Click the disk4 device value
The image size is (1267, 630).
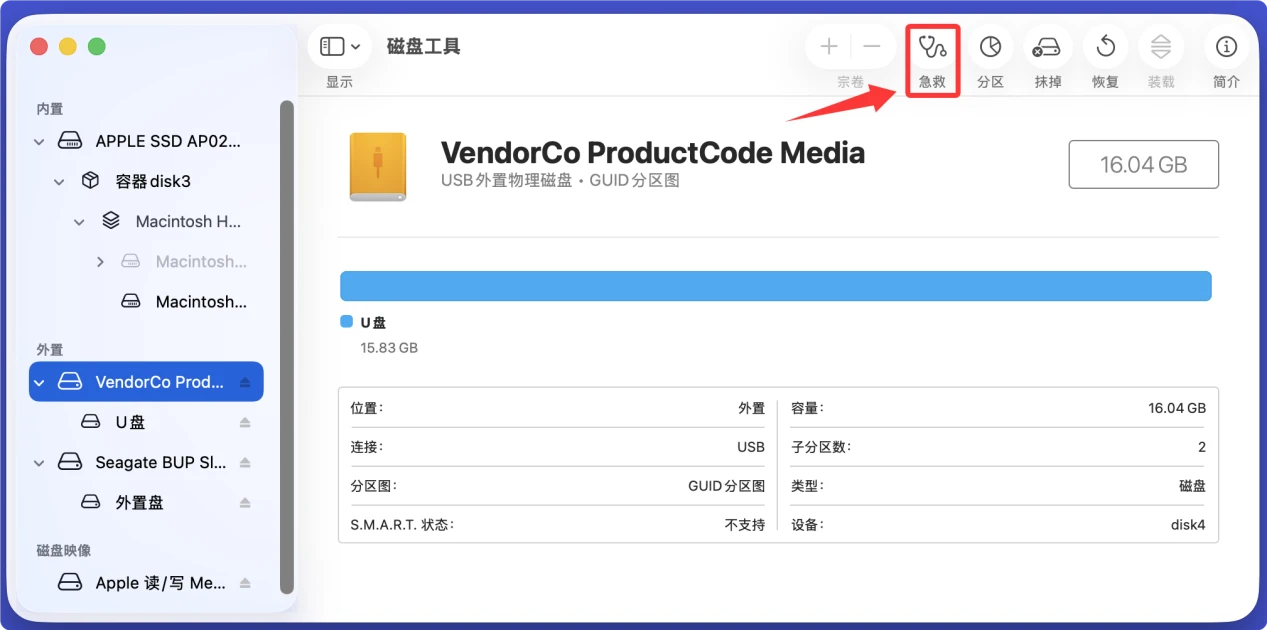pos(1188,525)
